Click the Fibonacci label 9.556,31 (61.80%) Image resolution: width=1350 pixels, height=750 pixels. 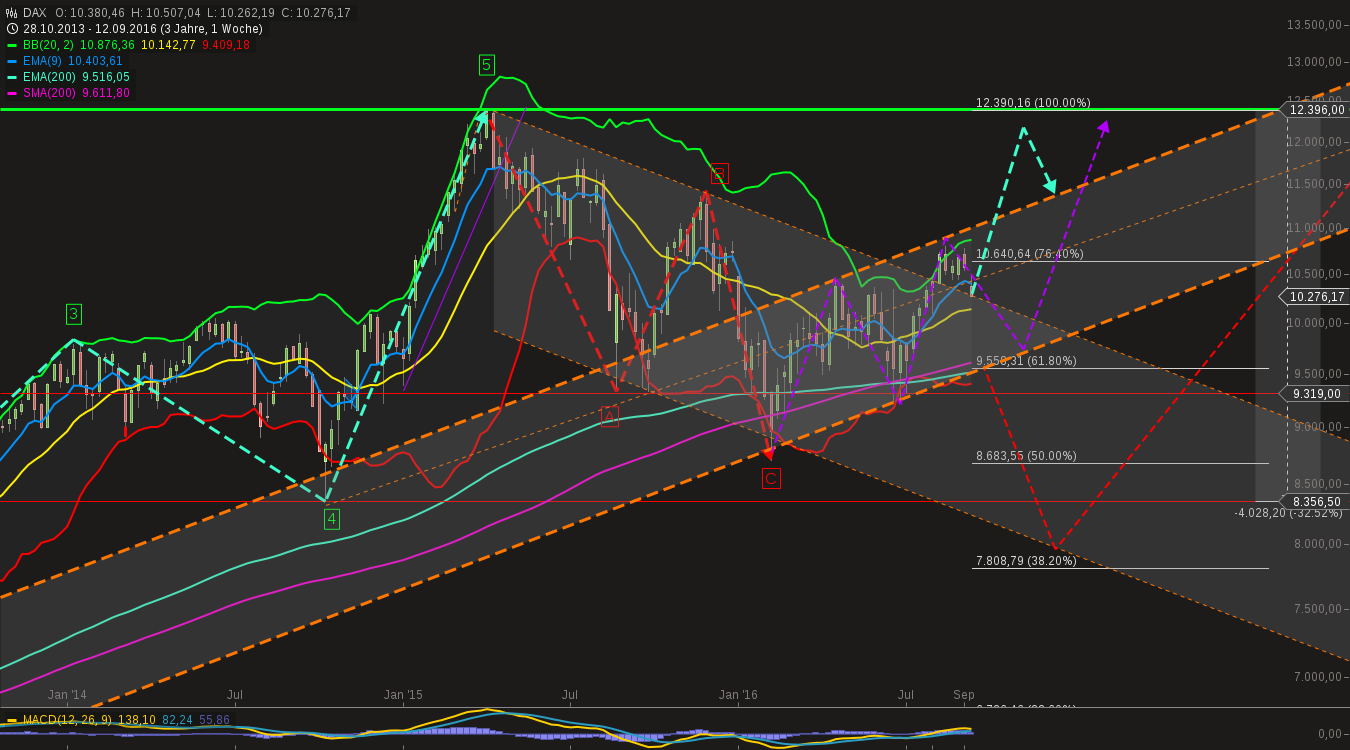1026,361
